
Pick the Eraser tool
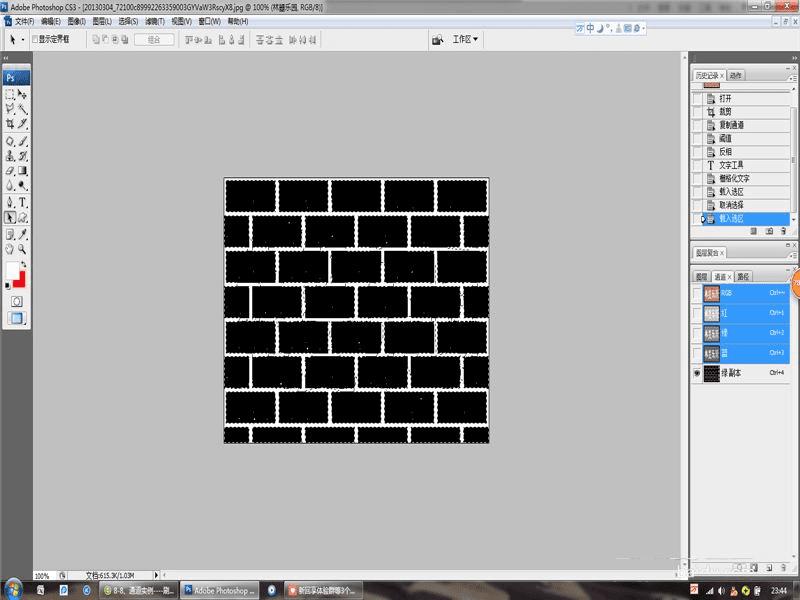[x=10, y=171]
